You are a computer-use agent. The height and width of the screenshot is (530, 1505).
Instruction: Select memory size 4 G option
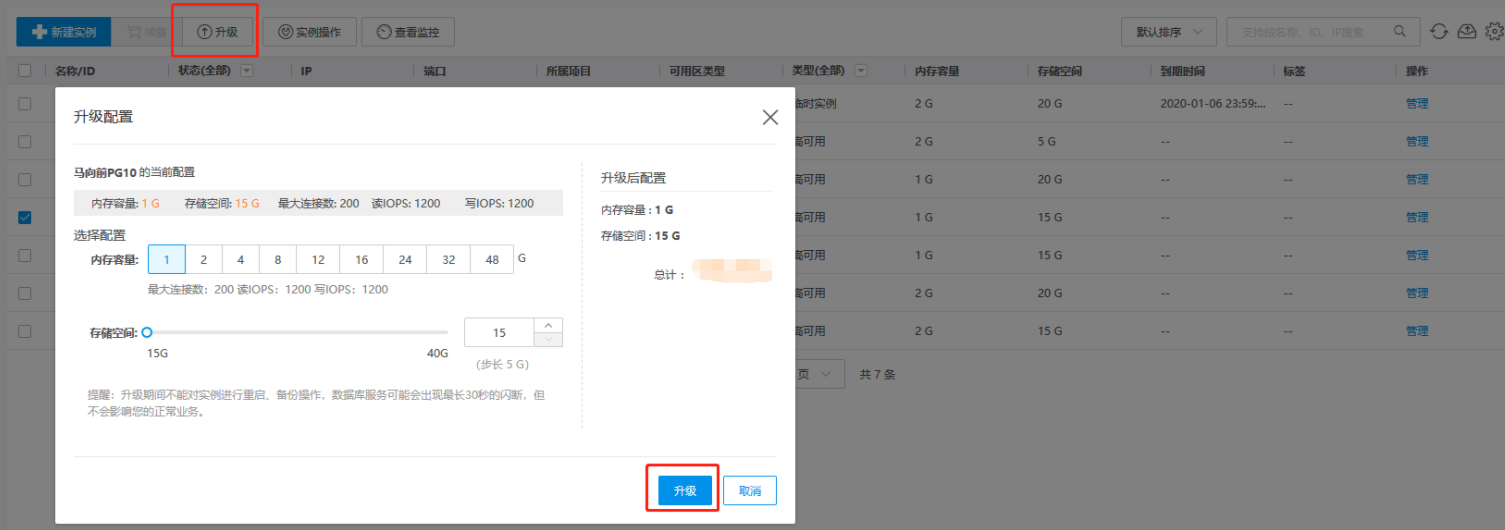(x=241, y=259)
